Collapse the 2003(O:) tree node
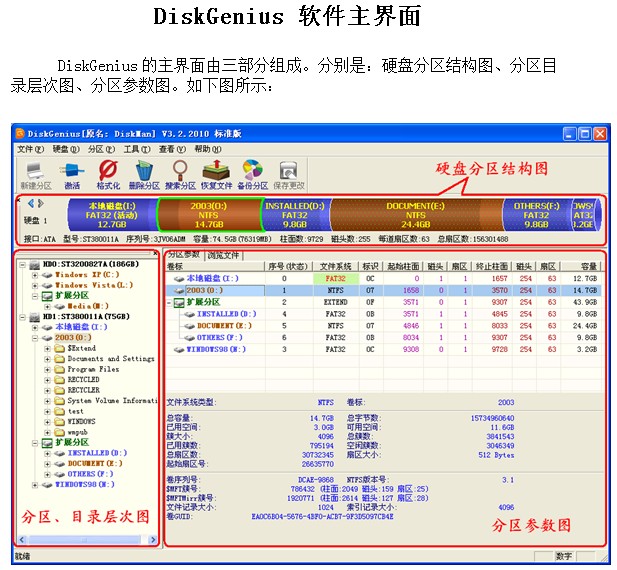 [35, 338]
